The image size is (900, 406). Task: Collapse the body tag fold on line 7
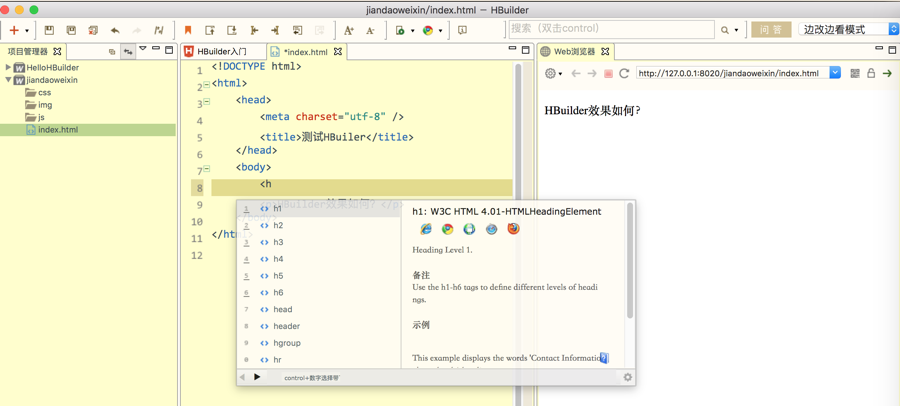tap(207, 169)
